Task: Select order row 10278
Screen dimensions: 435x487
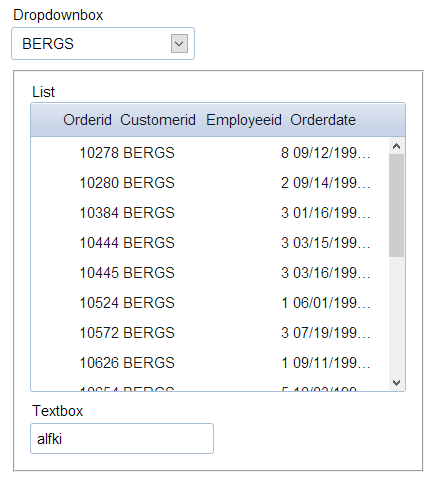Action: [210, 153]
